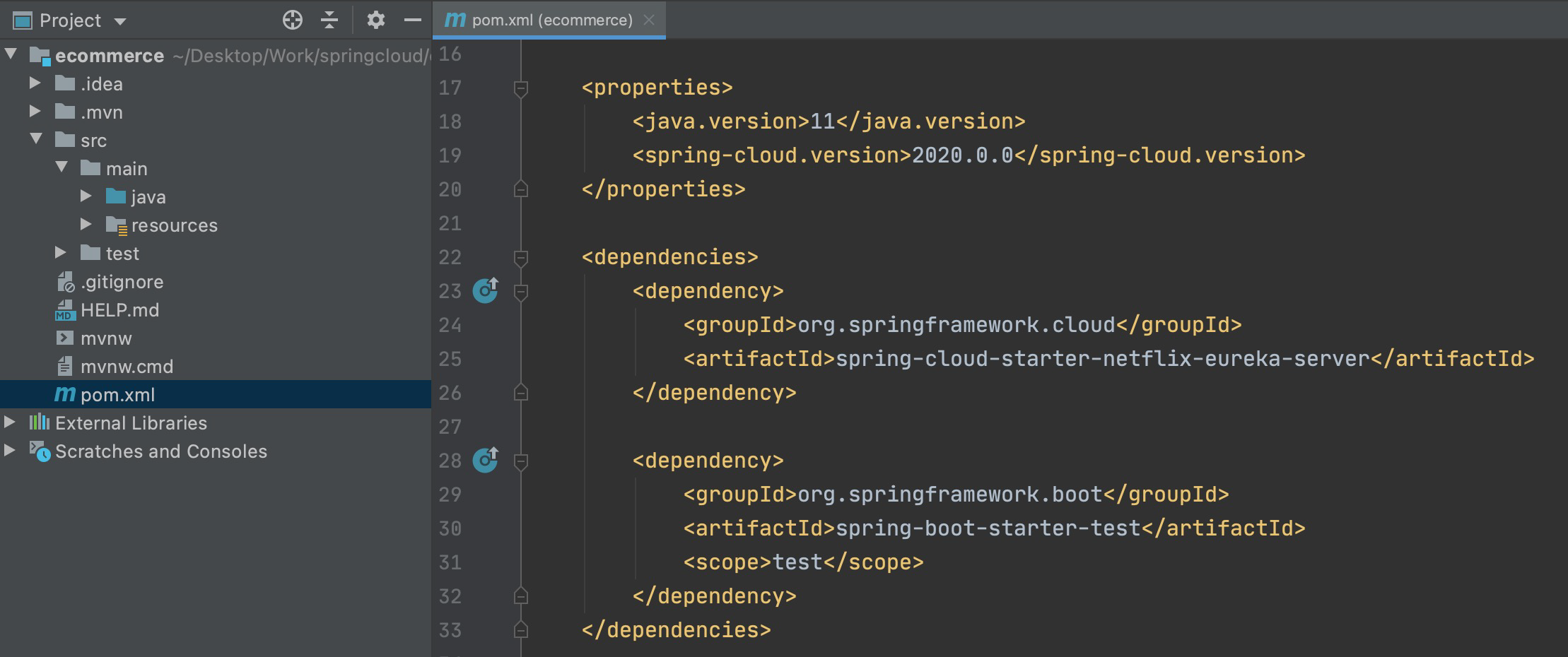Expand the .idea folder

35,83
